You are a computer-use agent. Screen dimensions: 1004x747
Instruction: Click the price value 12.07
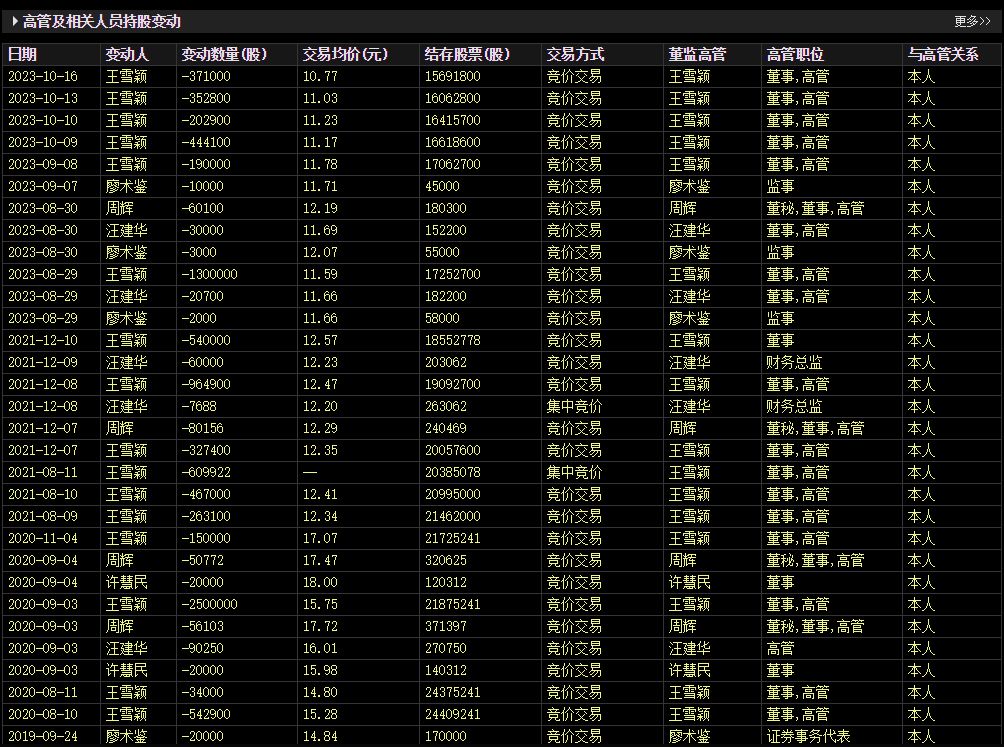coord(320,252)
